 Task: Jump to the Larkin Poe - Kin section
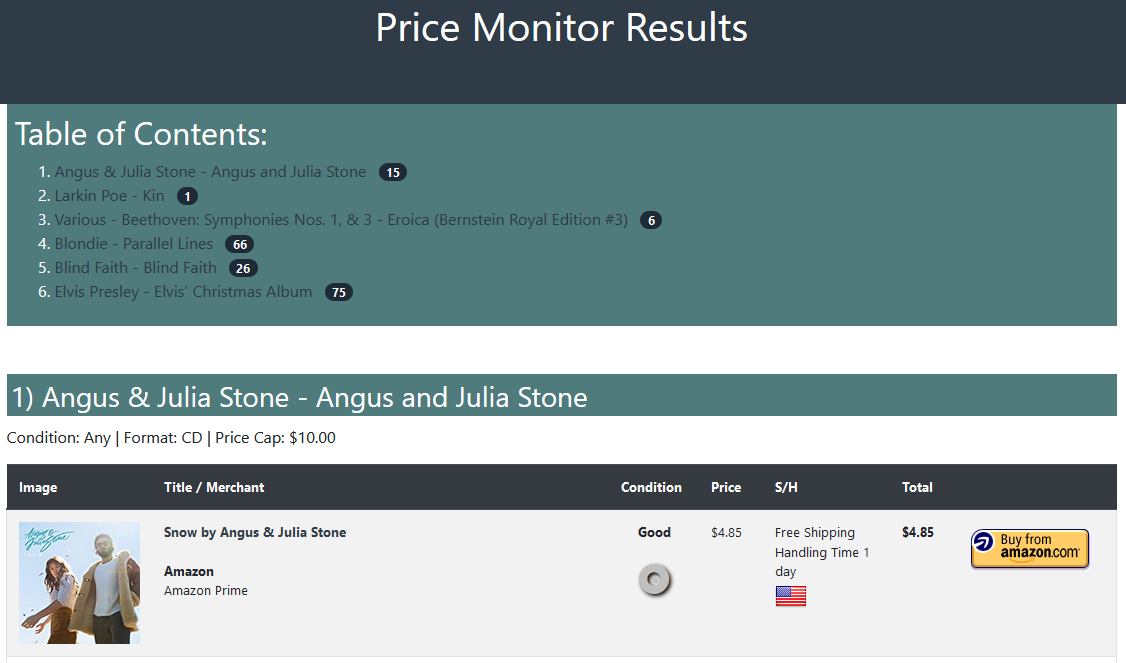(x=109, y=196)
